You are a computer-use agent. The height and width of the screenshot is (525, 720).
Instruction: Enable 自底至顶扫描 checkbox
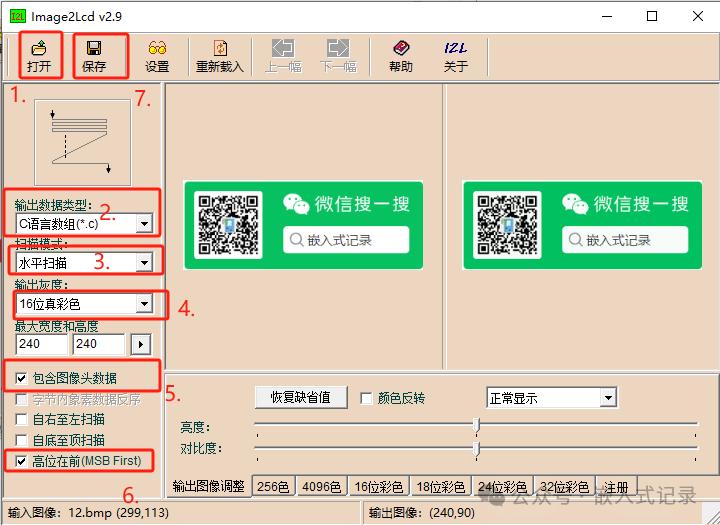click(x=21, y=440)
